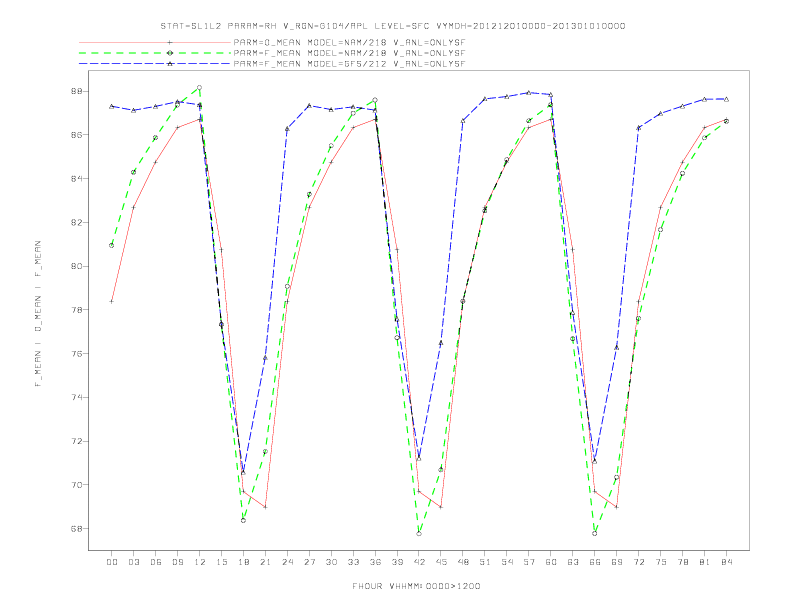Click y-axis tick value 88
The height and width of the screenshot is (612, 792).
76,91
